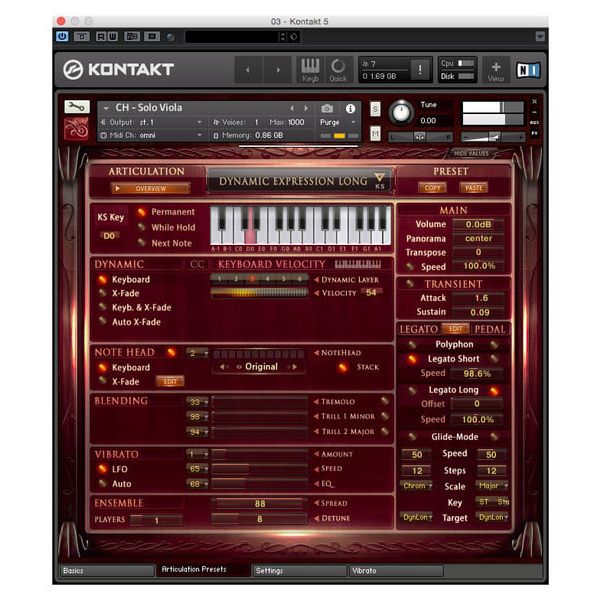
Task: Click the plugin window menu arrow top right
Action: 540,37
